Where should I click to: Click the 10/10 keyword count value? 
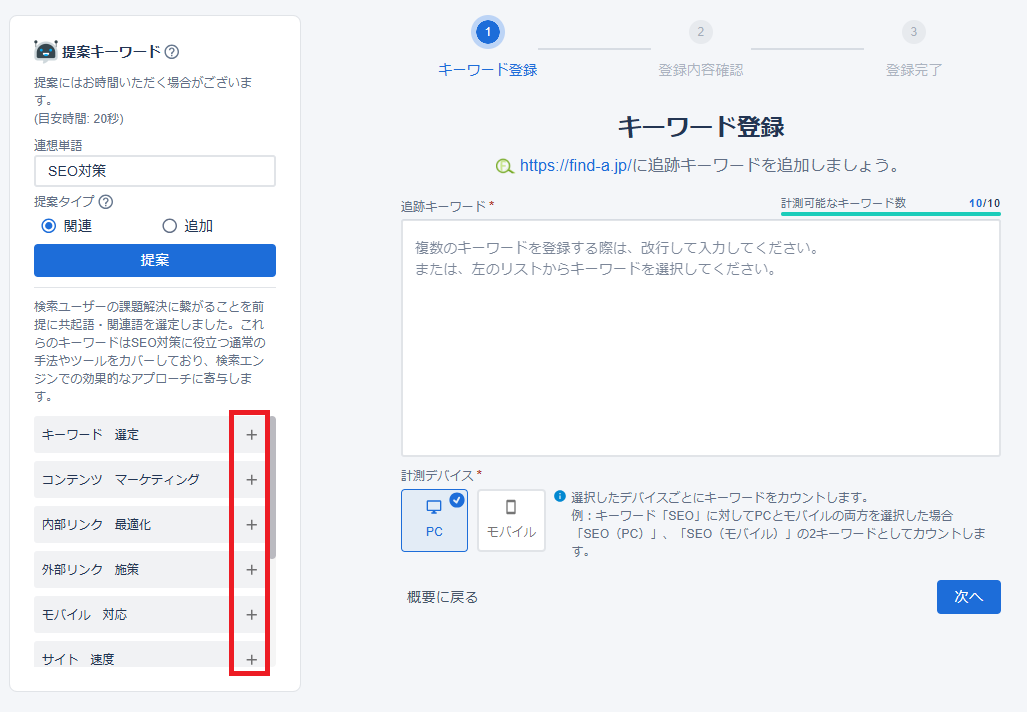(x=984, y=203)
